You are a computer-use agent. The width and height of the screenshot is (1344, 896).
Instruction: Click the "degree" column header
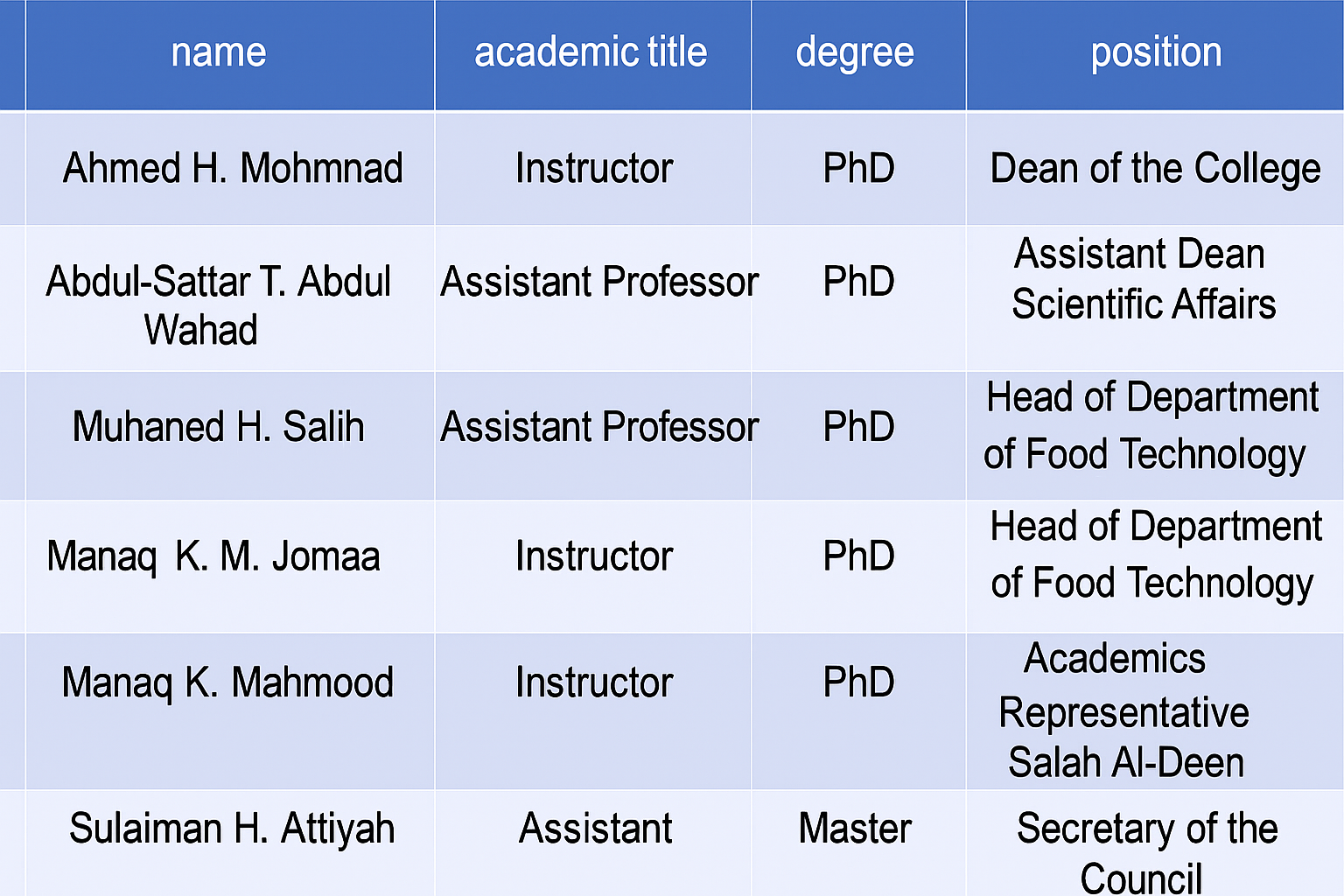click(855, 52)
